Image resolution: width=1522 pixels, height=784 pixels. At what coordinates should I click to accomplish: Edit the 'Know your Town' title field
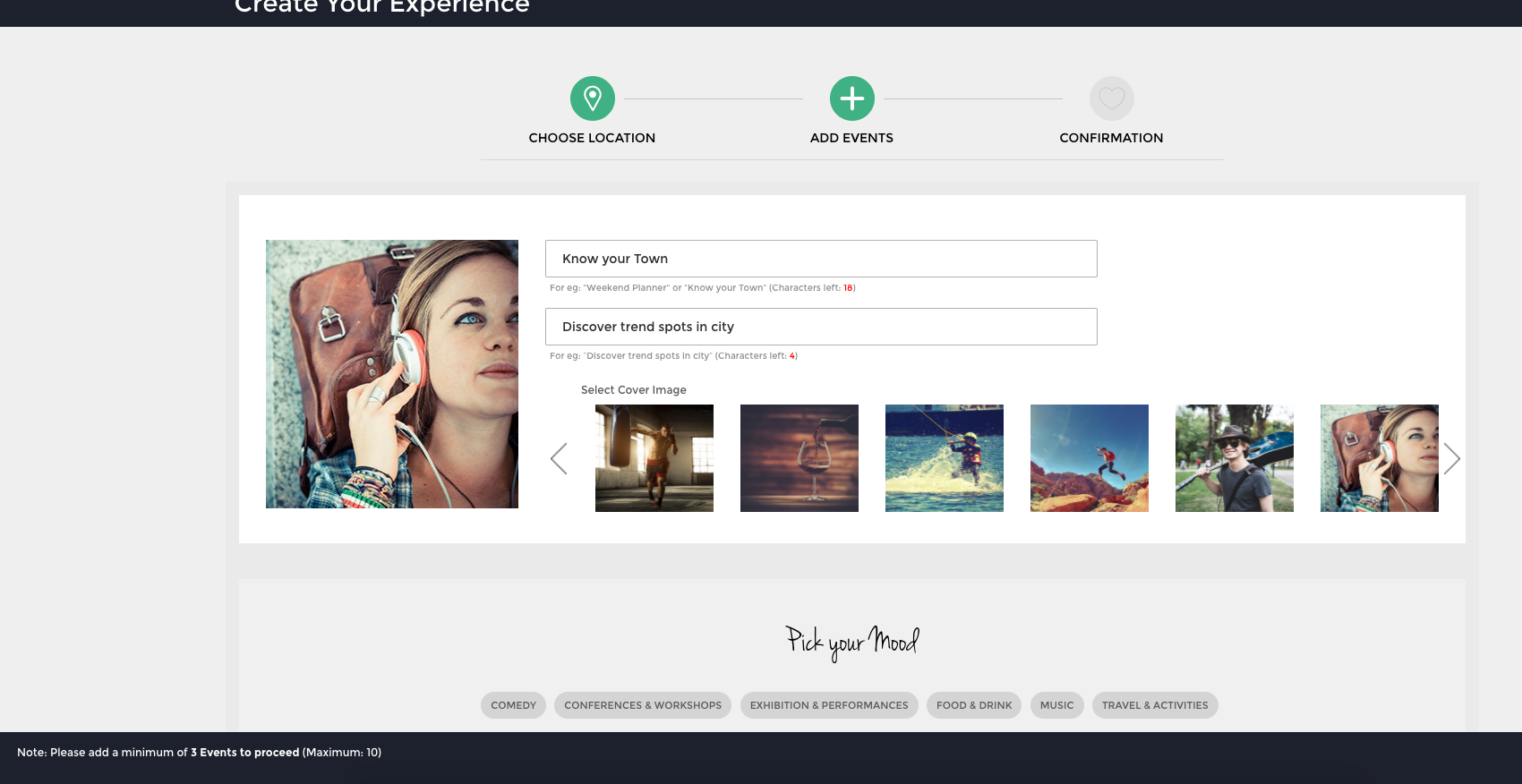pos(821,259)
